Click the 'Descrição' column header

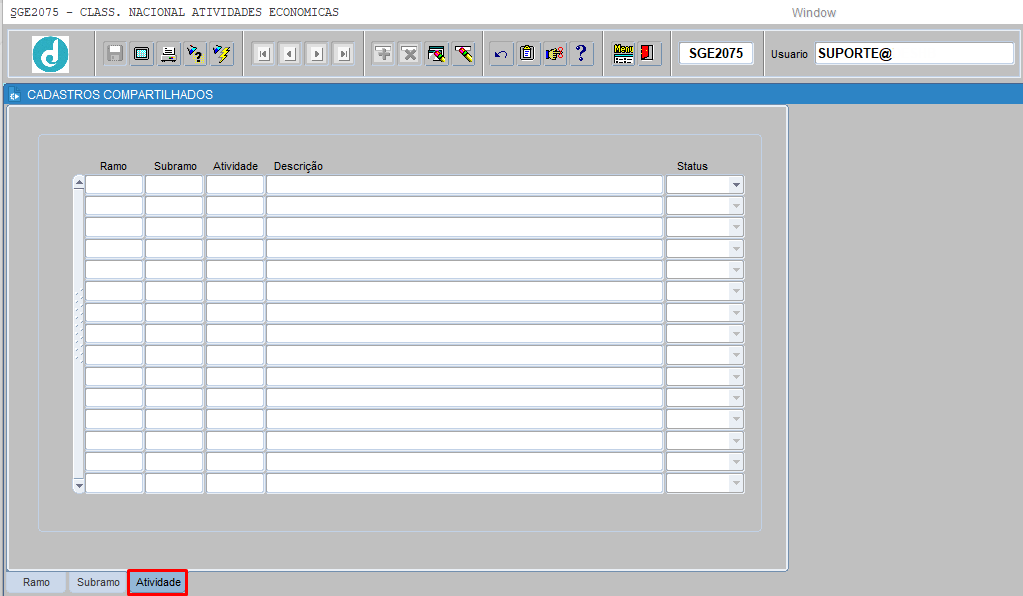click(x=298, y=166)
